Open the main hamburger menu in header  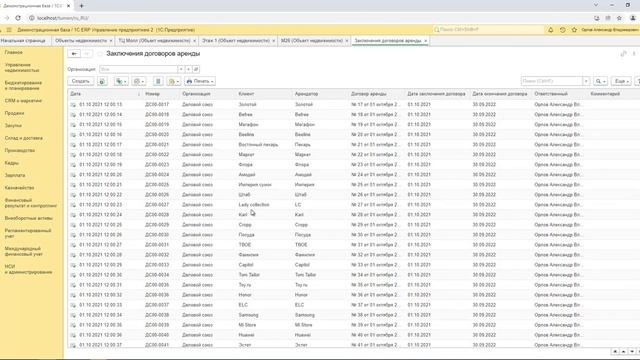coord(9,30)
